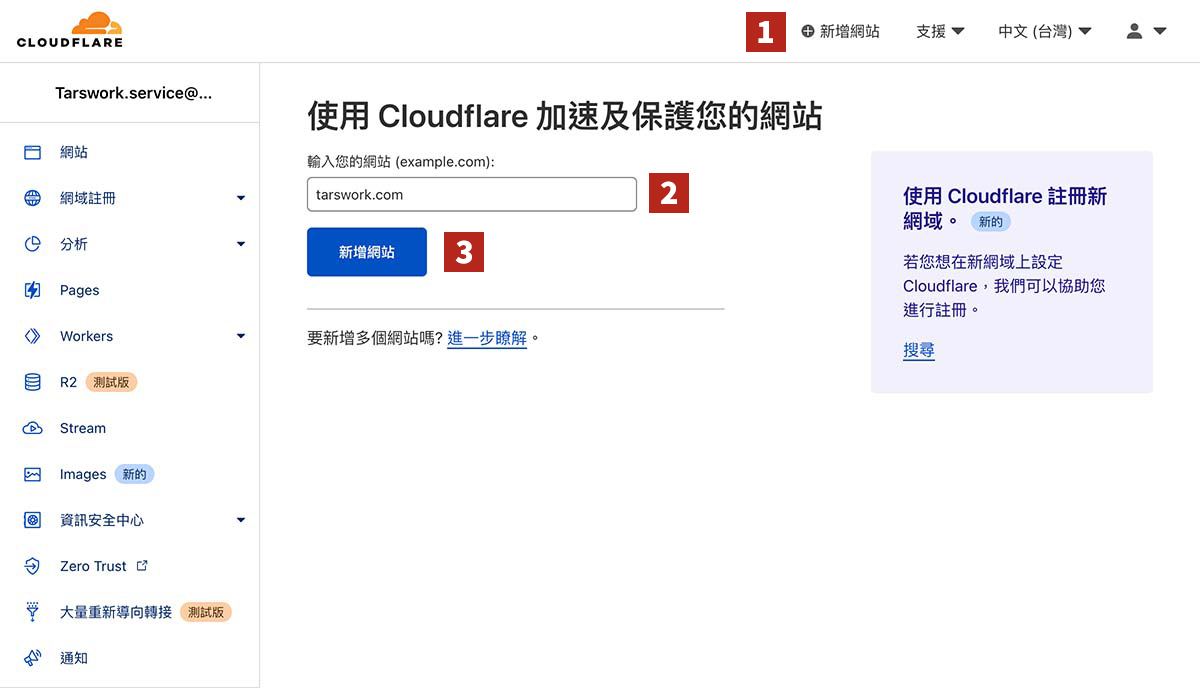Click the Tarswork.service@... account name

[134, 92]
